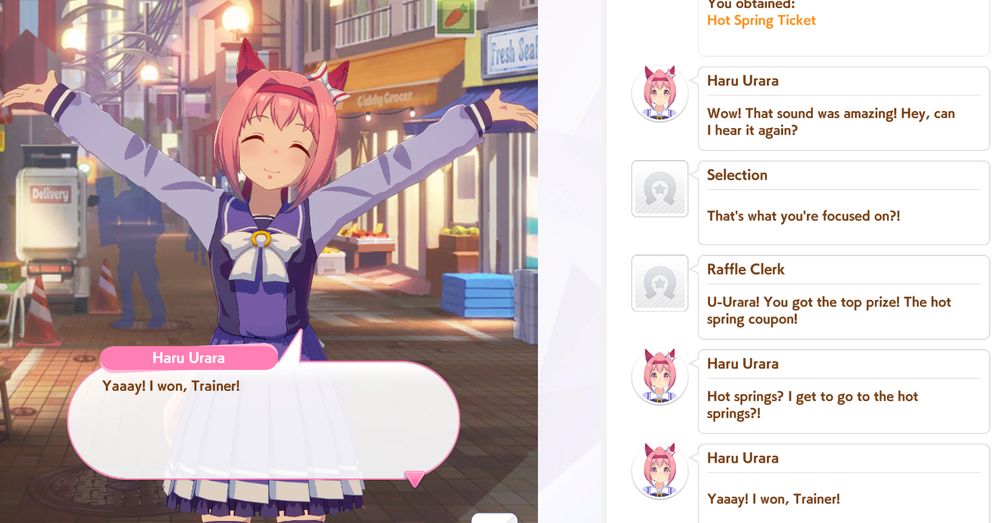
Task: Select the log entry "Wow! That sound was amazing!"
Action: click(844, 108)
